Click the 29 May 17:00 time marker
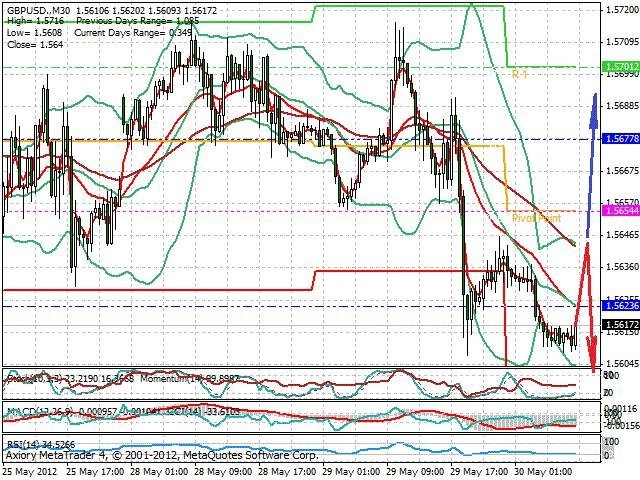This screenshot has width=640, height=480. (x=479, y=471)
